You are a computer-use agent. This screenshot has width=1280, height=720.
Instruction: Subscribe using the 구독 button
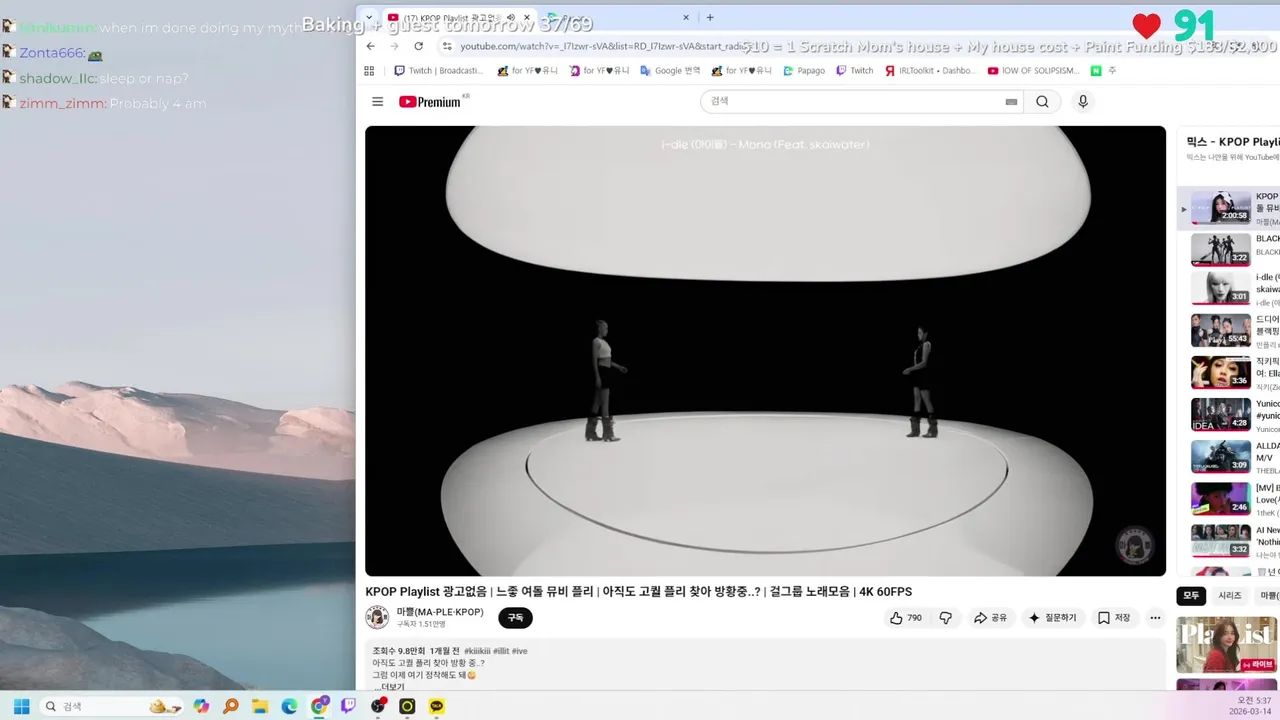tap(515, 618)
